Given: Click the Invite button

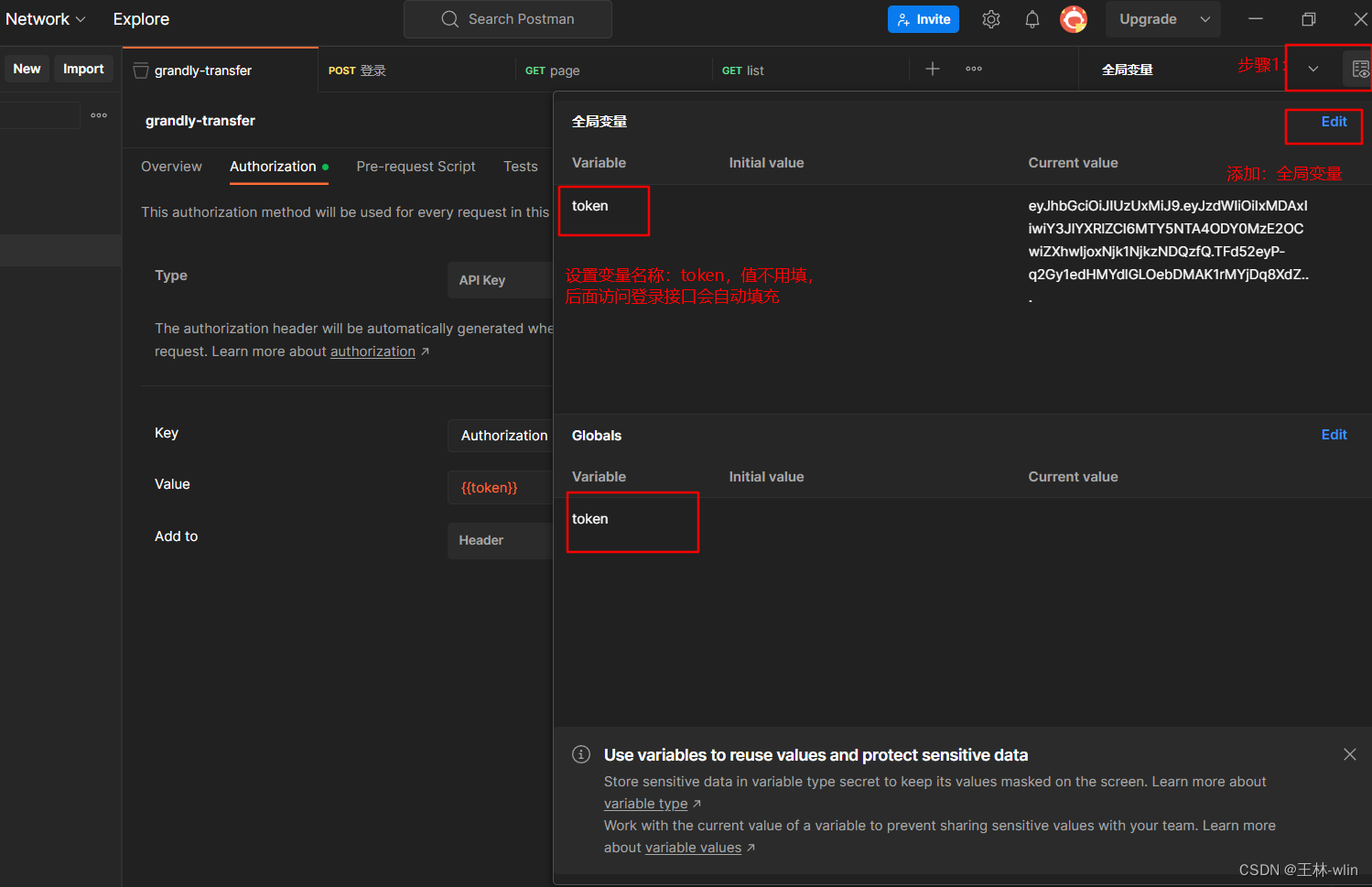Looking at the screenshot, I should click(x=923, y=19).
